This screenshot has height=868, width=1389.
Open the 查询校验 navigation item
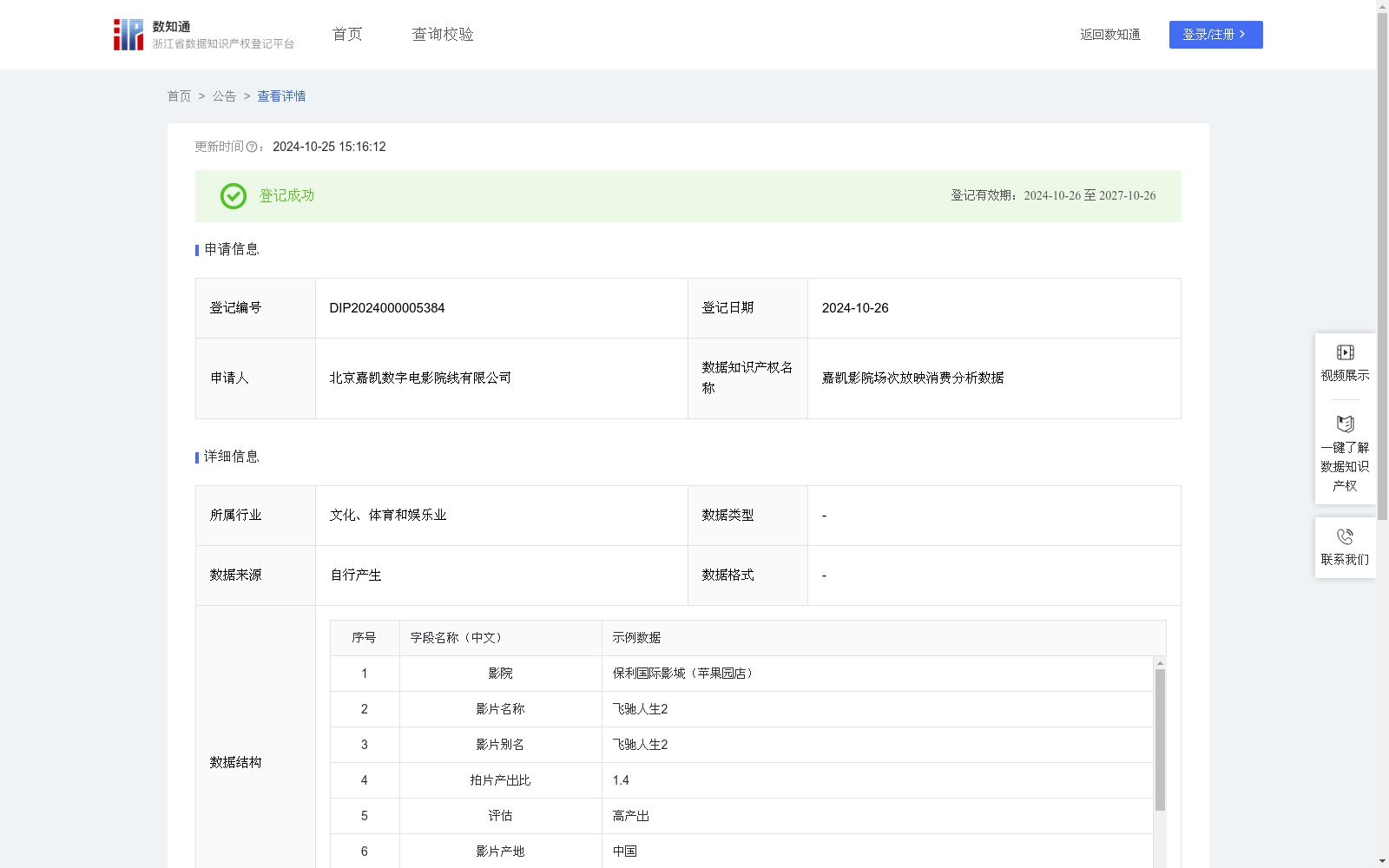pyautogui.click(x=442, y=34)
